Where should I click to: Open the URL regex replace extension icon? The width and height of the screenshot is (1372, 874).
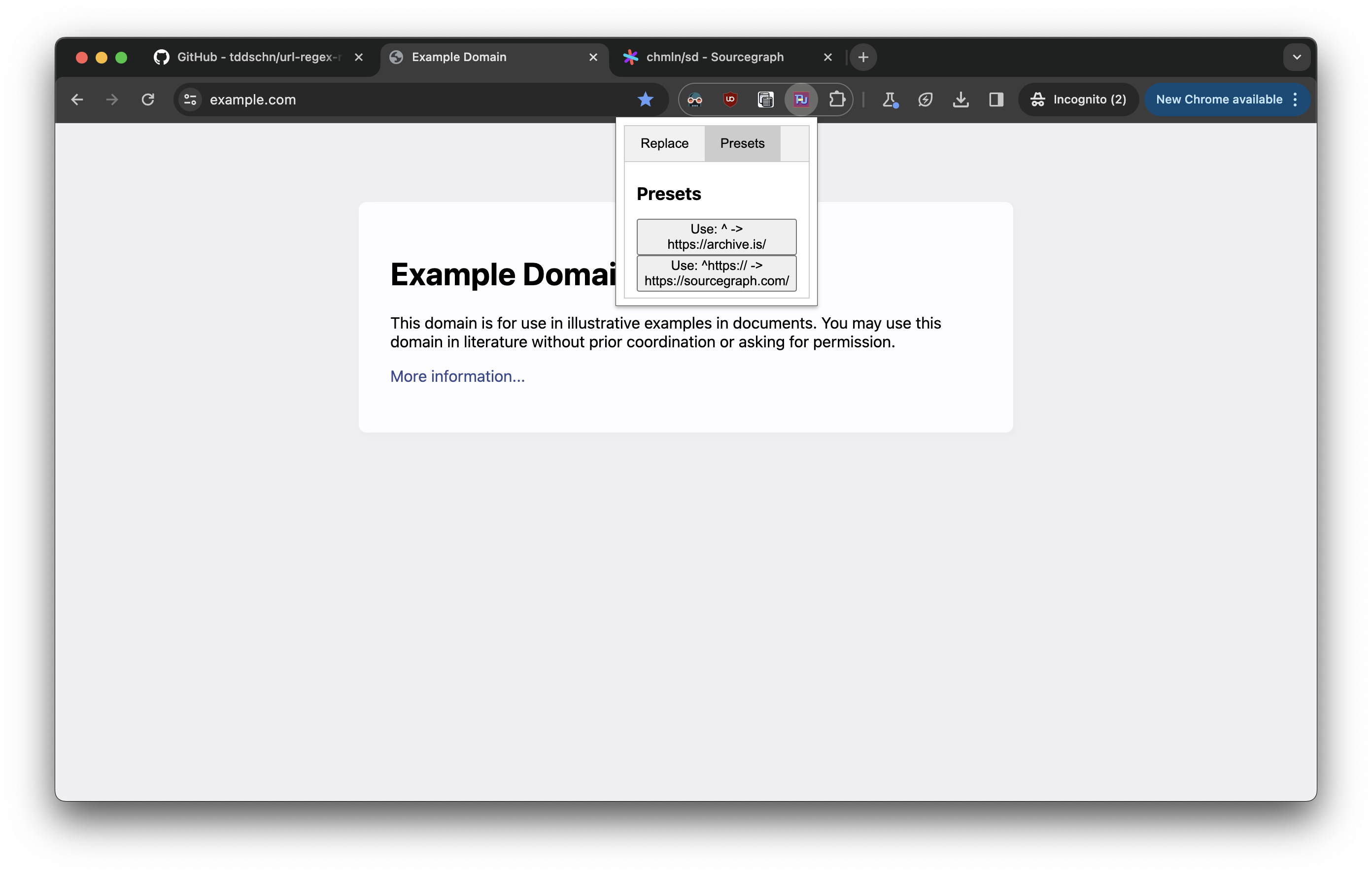[x=801, y=100]
